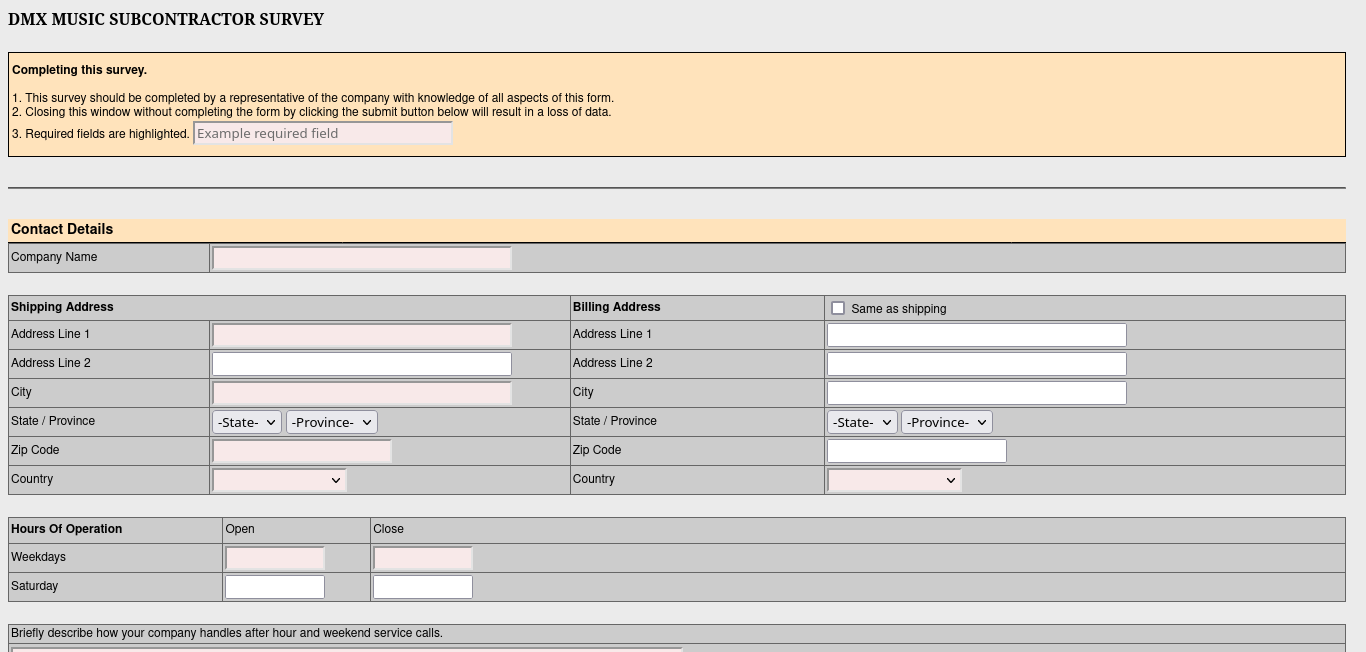Open the billing State dropdown

(x=862, y=422)
